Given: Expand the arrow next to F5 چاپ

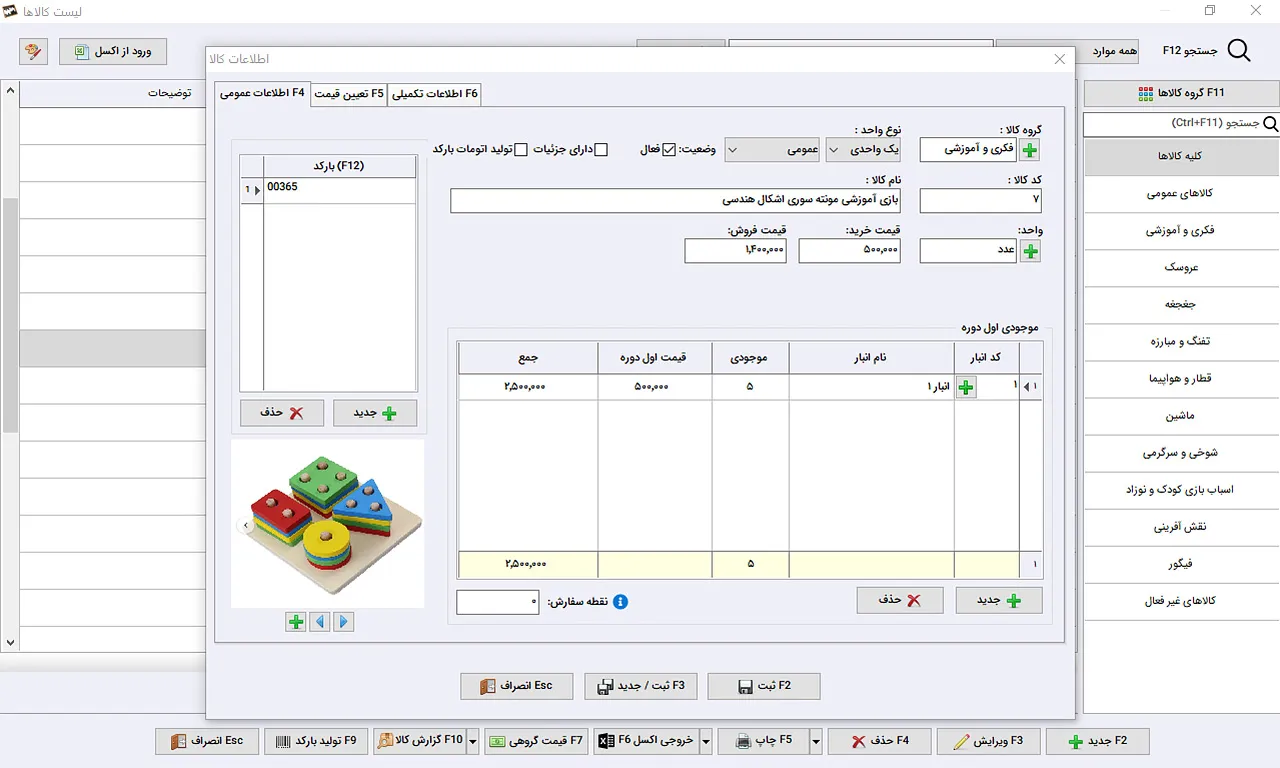Looking at the screenshot, I should 816,741.
